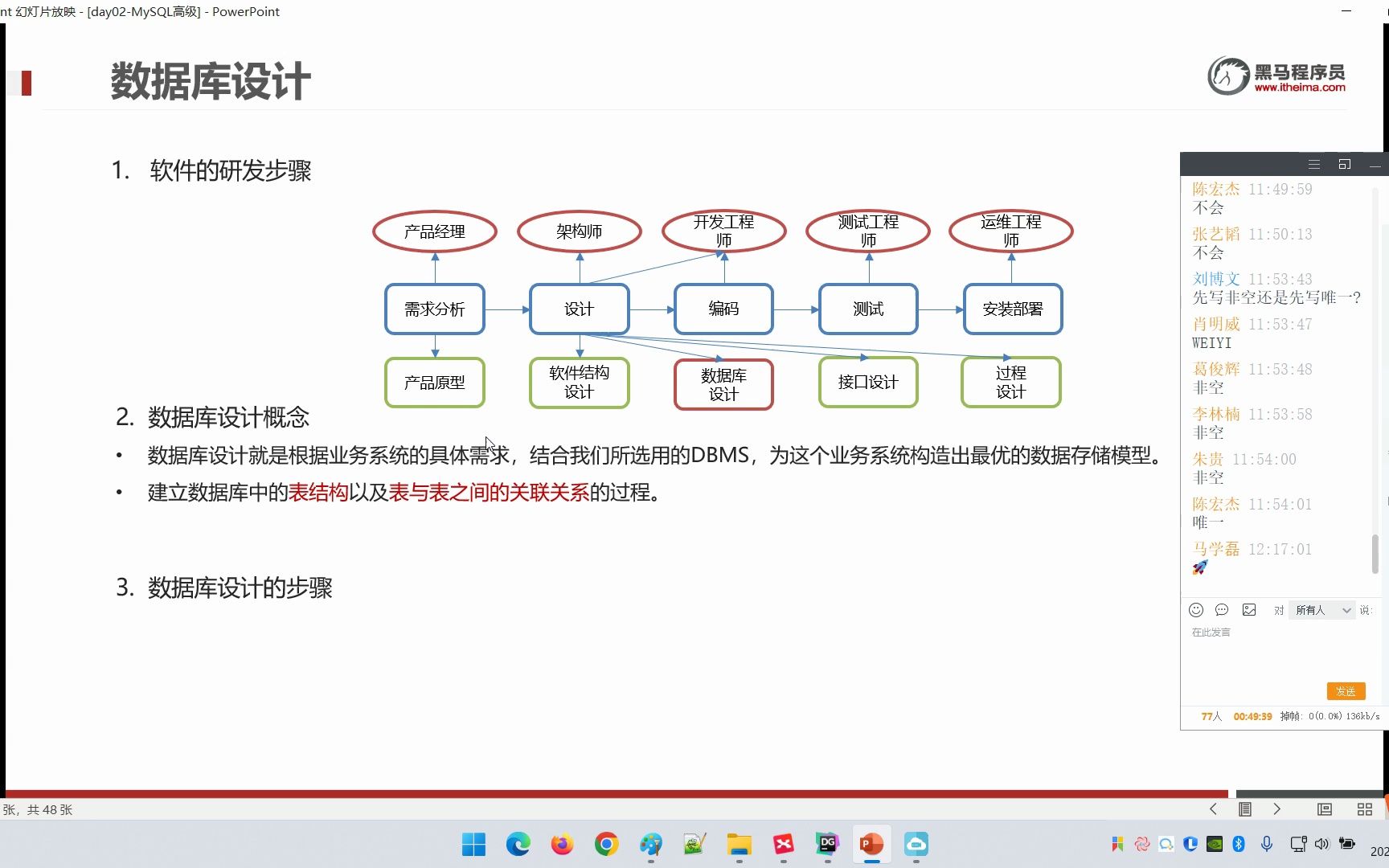This screenshot has width=1389, height=868.
Task: Click the 测试 box in the diagram
Action: coord(868,309)
